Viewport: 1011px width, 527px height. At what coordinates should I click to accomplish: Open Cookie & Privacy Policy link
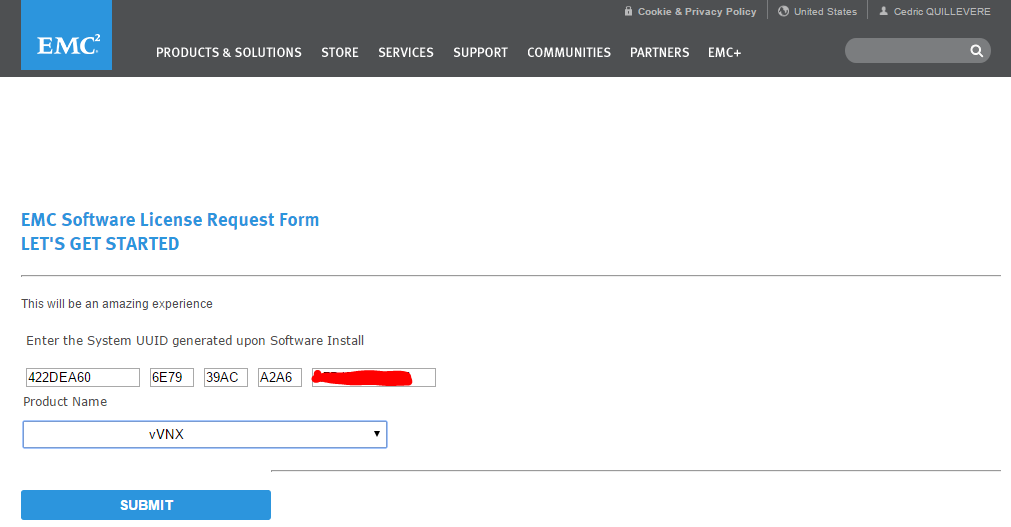pos(697,12)
